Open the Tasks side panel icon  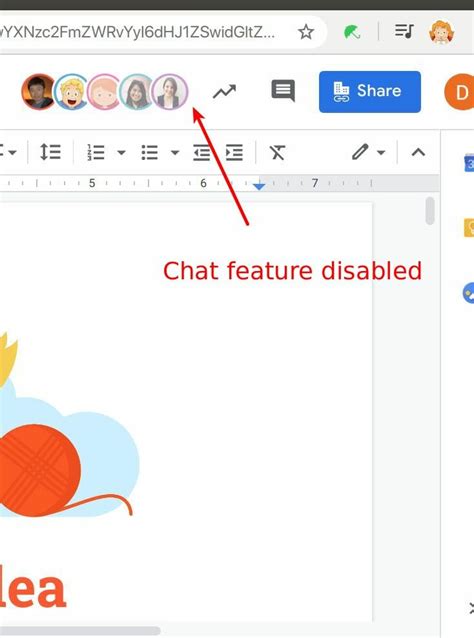468,293
